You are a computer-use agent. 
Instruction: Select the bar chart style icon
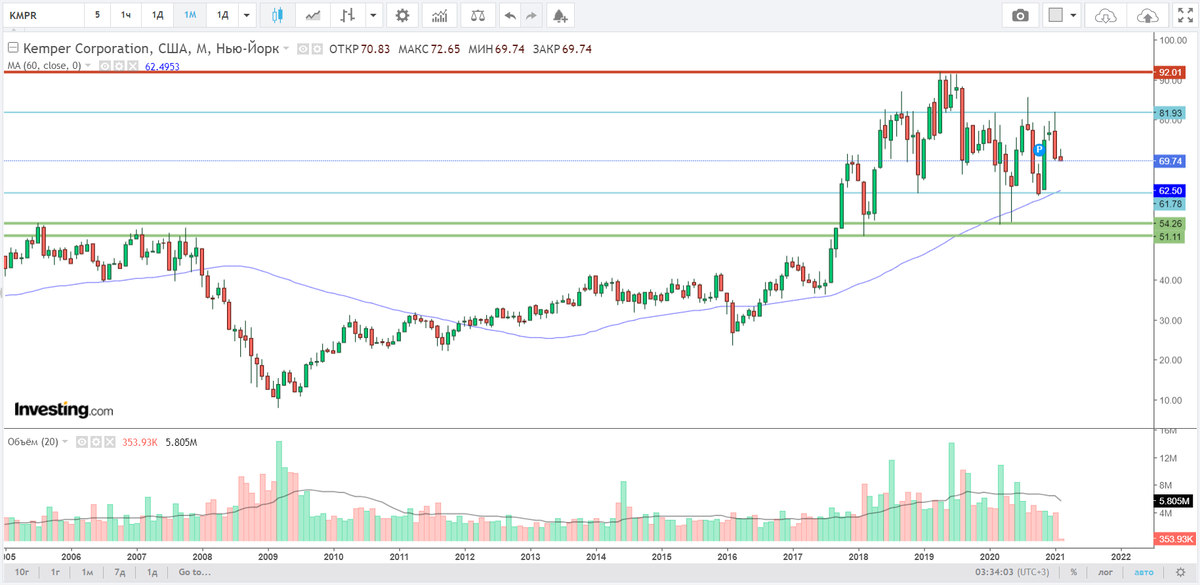pyautogui.click(x=347, y=15)
